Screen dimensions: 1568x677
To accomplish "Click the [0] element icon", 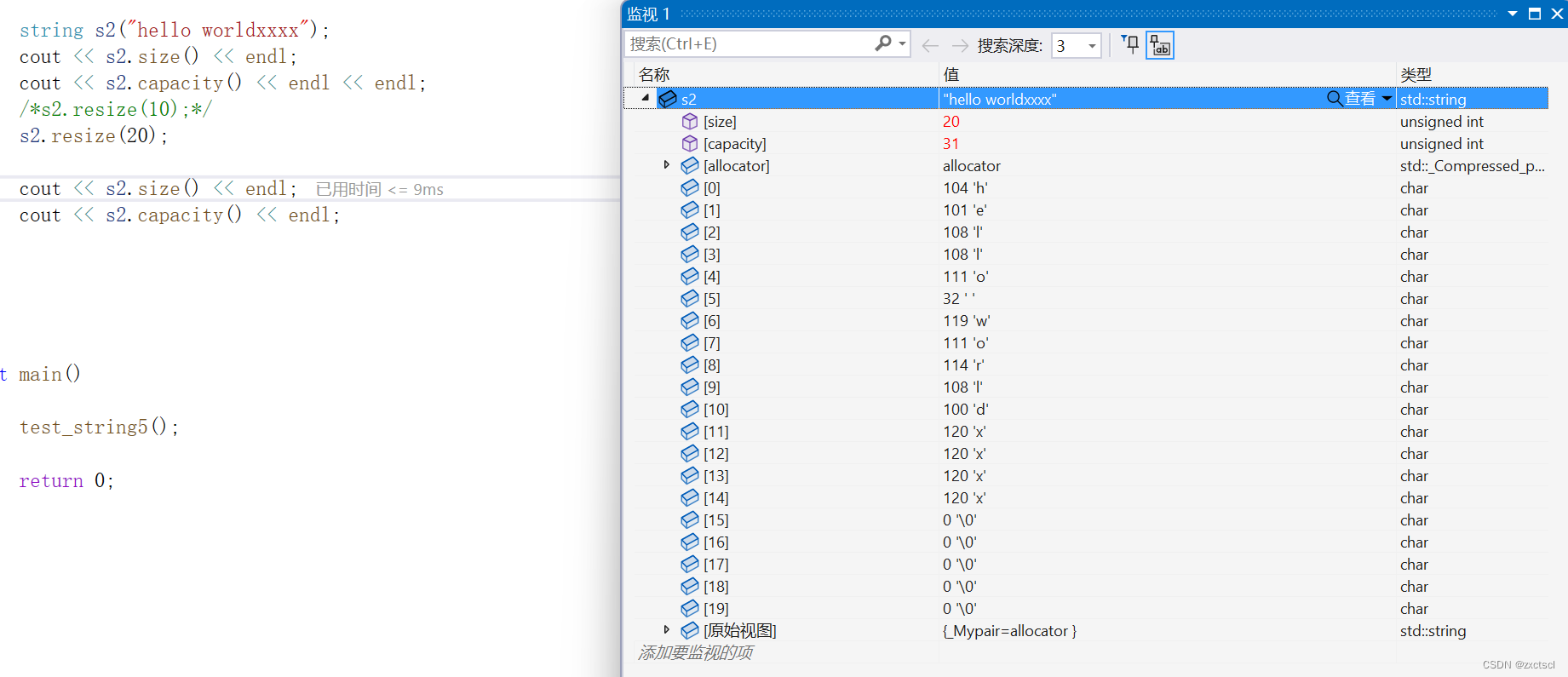I will [x=690, y=187].
